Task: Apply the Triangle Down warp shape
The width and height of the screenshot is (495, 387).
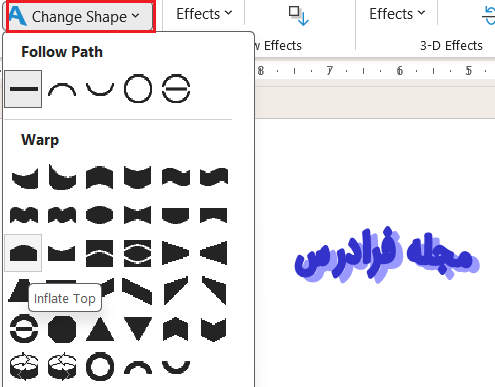Action: tap(138, 329)
